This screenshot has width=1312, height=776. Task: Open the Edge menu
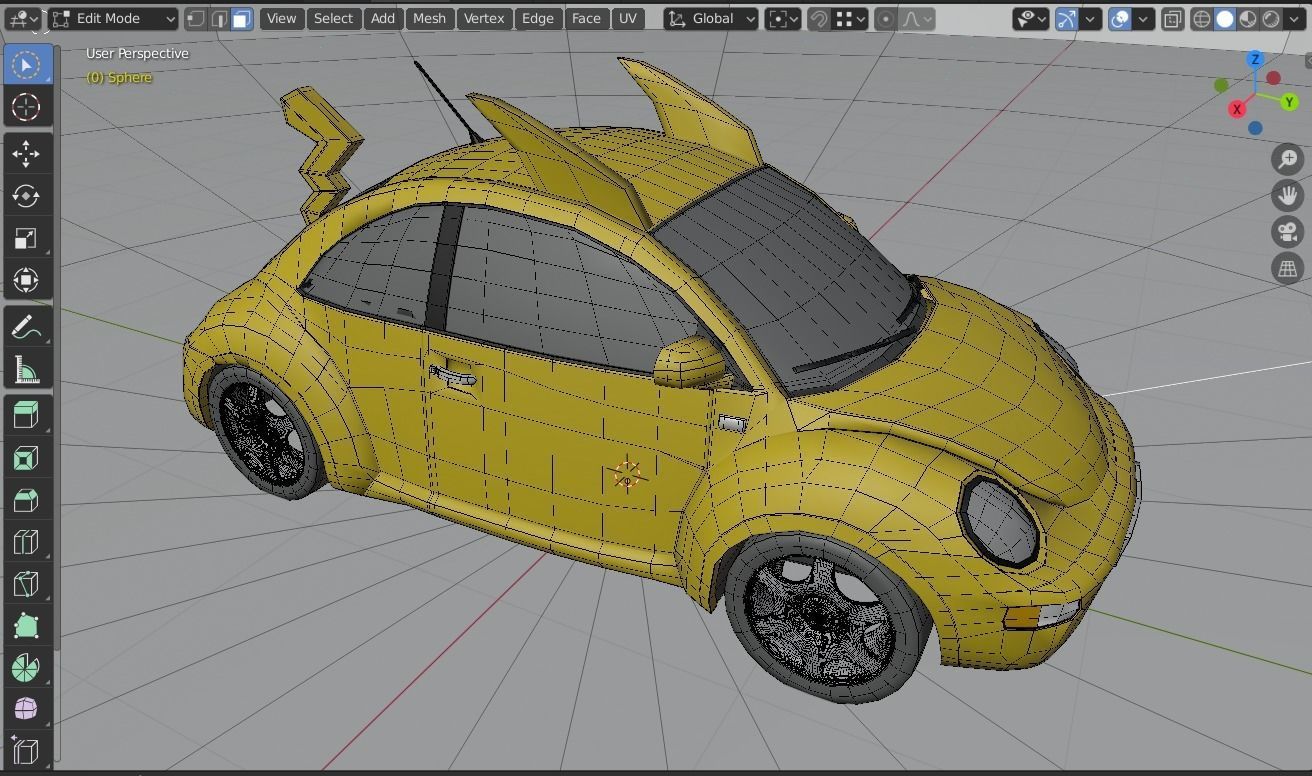[537, 18]
